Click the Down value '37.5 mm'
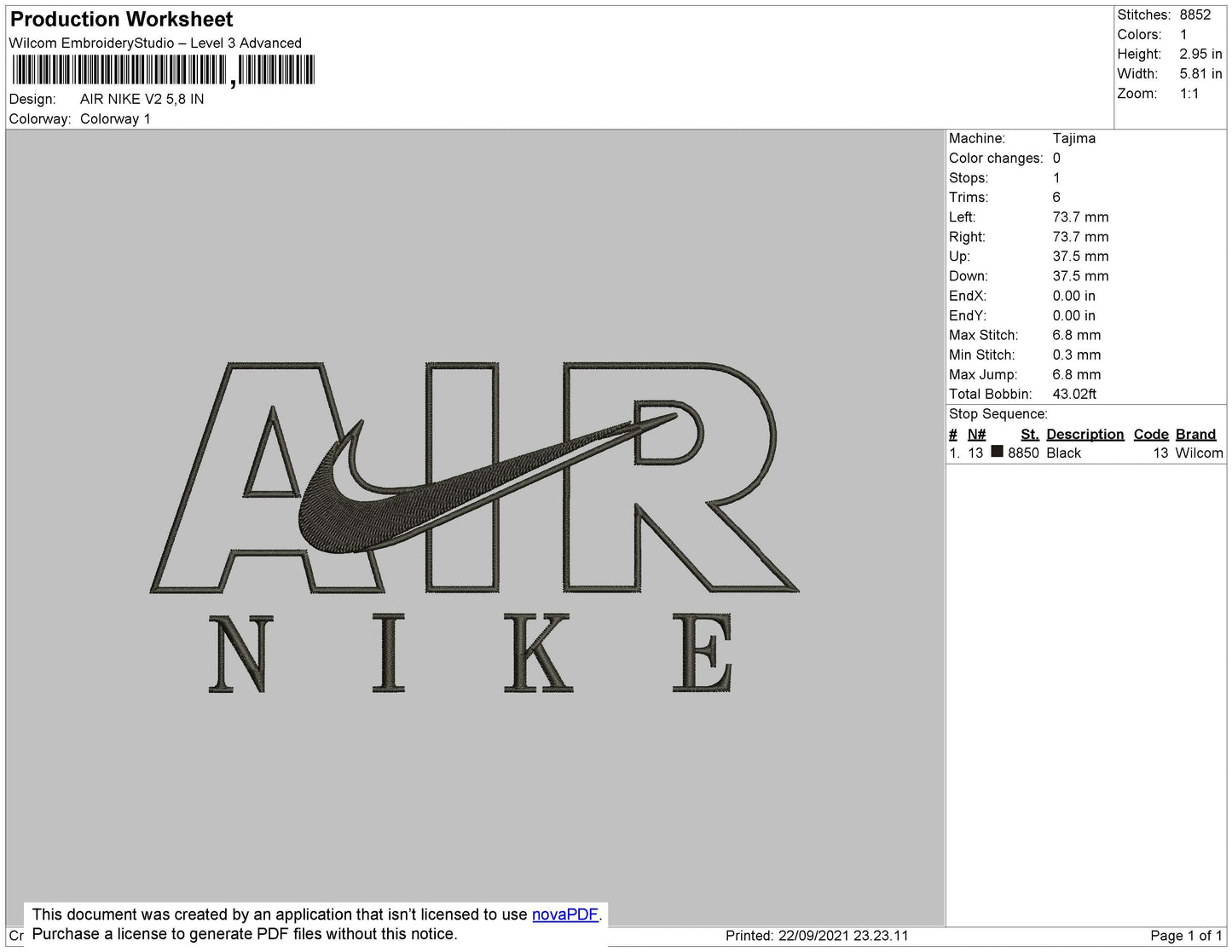This screenshot has width=1232, height=952. point(1080,276)
